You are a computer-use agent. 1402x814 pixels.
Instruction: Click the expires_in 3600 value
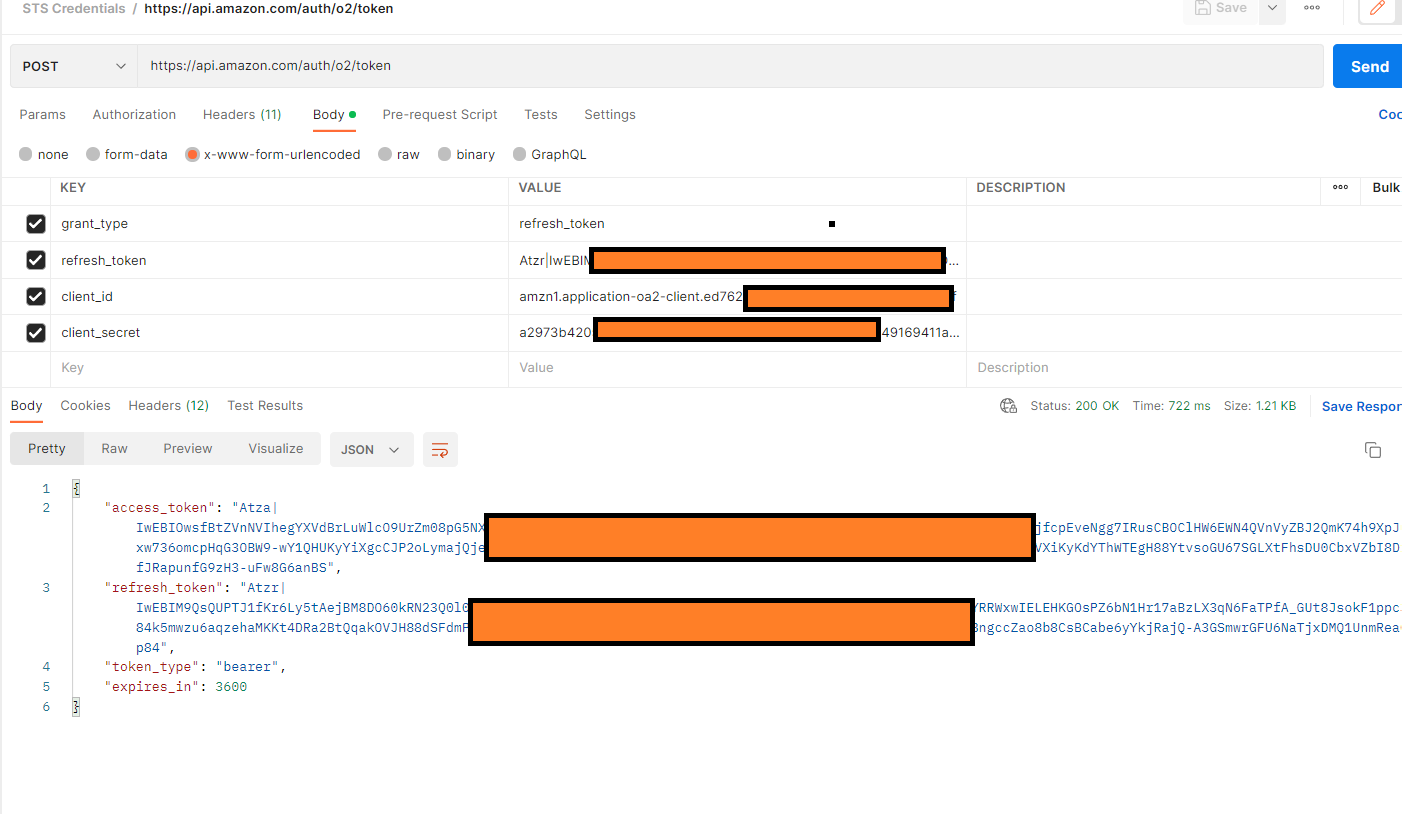point(231,687)
